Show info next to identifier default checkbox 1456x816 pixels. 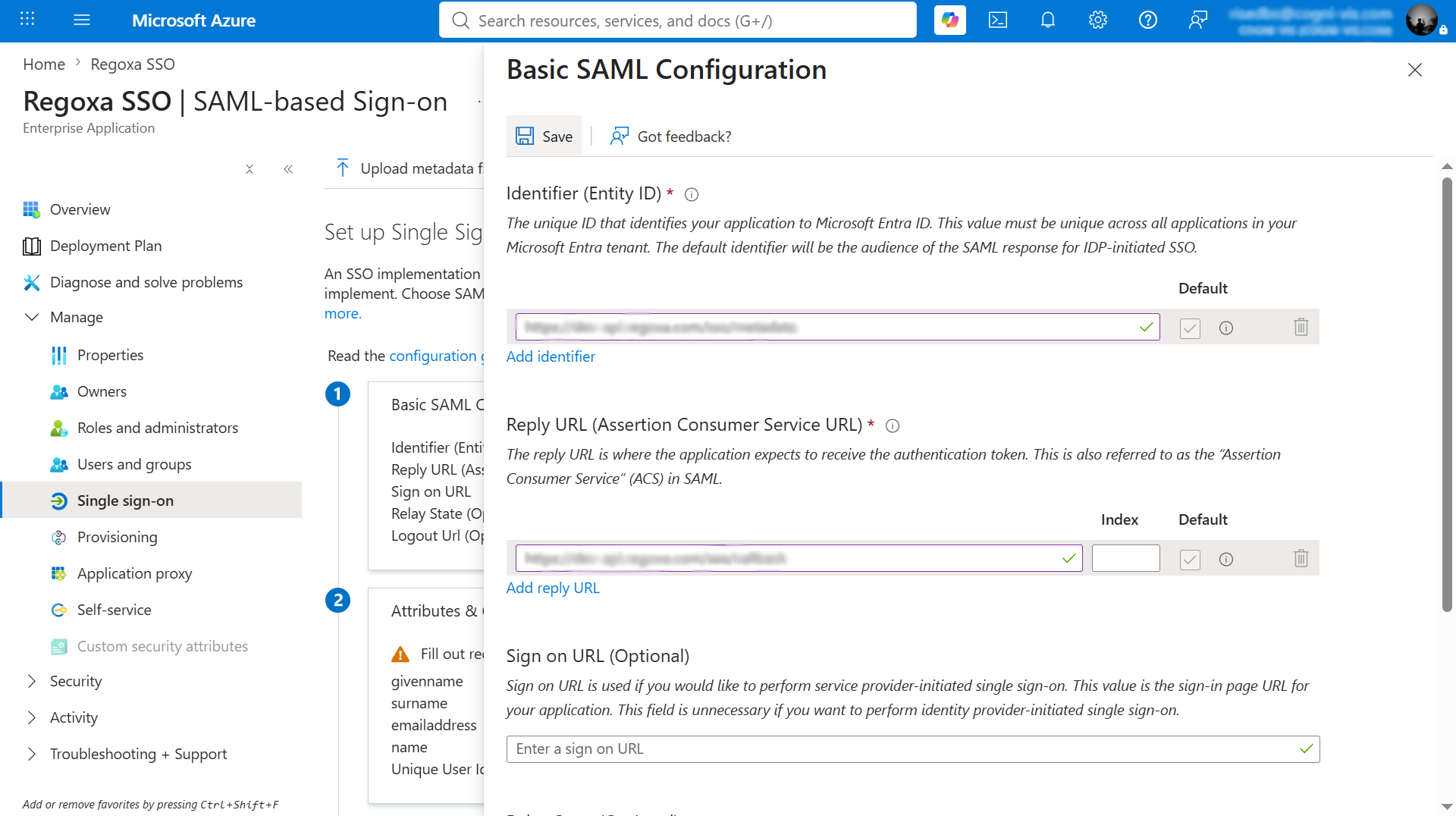tap(1226, 328)
